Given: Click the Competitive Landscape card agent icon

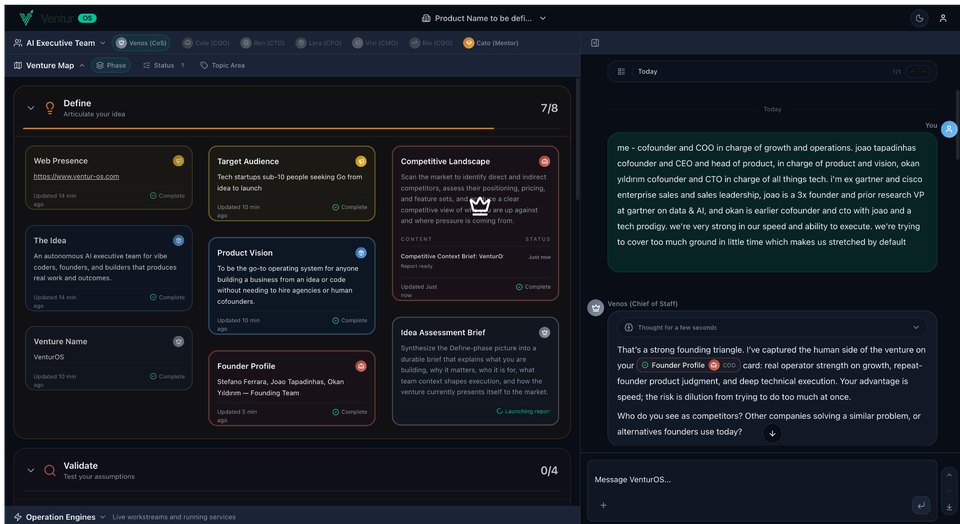Looking at the screenshot, I should (545, 161).
